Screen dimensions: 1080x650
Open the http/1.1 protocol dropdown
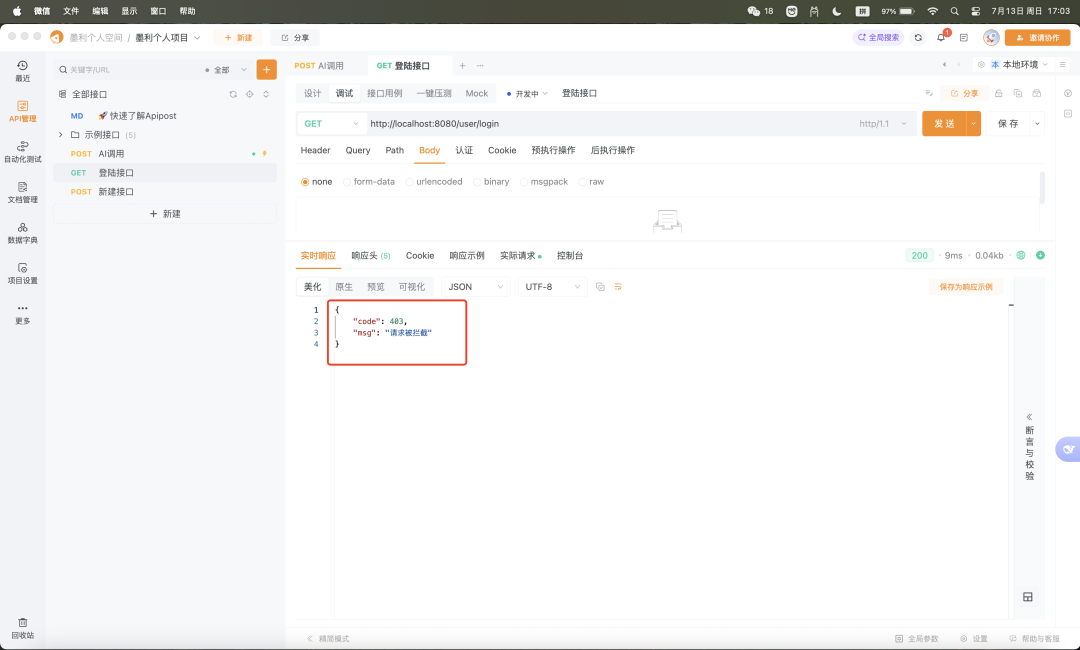click(883, 124)
